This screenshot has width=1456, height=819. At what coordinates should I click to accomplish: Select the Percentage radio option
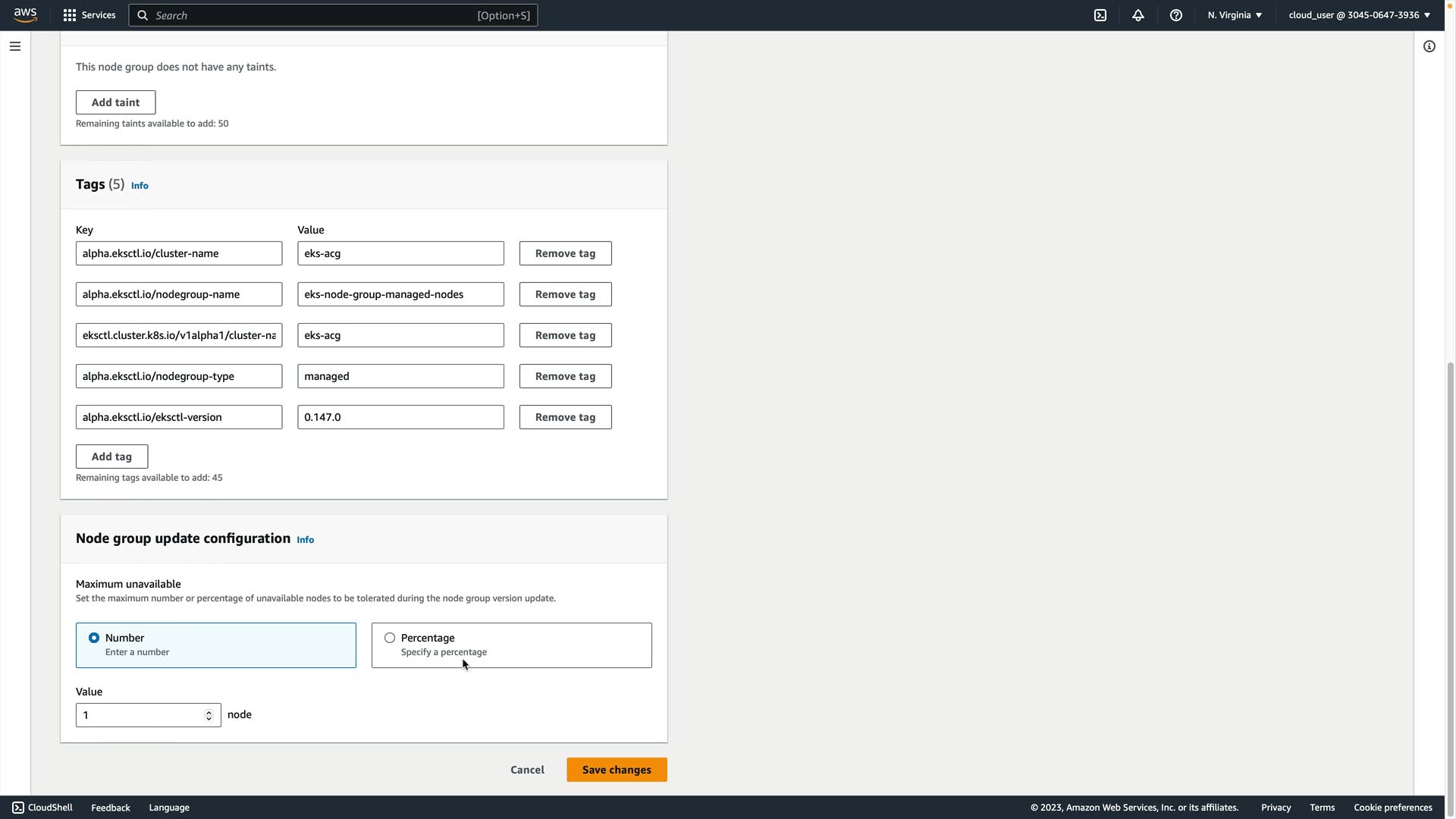390,638
